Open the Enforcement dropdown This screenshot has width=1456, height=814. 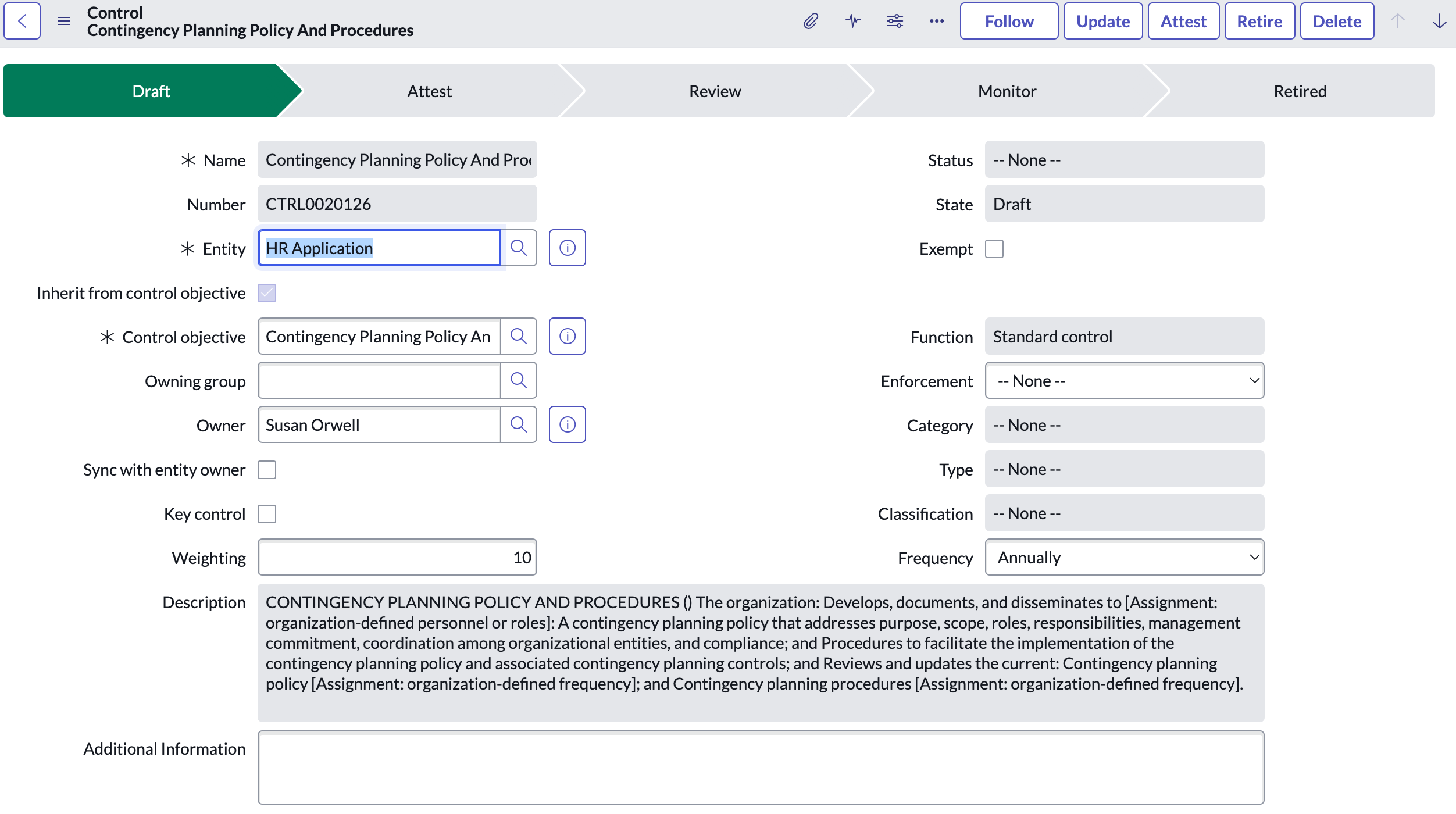coord(1125,381)
